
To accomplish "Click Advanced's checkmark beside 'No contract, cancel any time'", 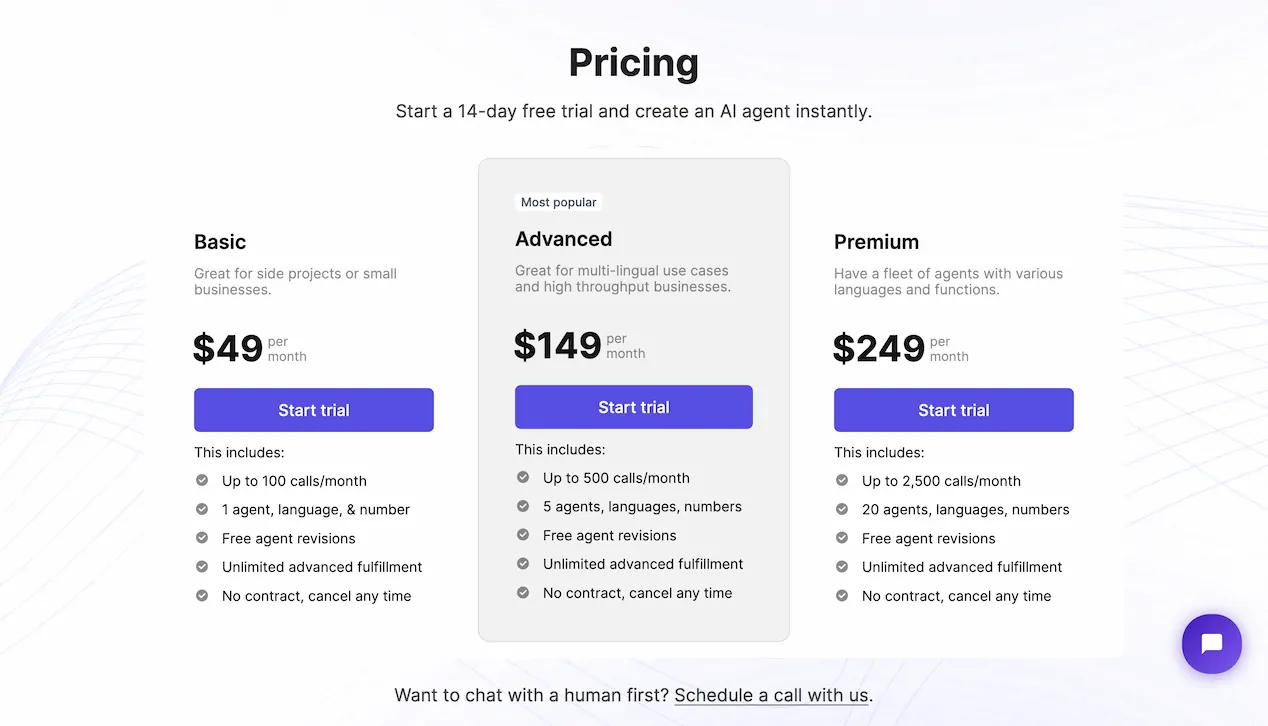I will (522, 593).
